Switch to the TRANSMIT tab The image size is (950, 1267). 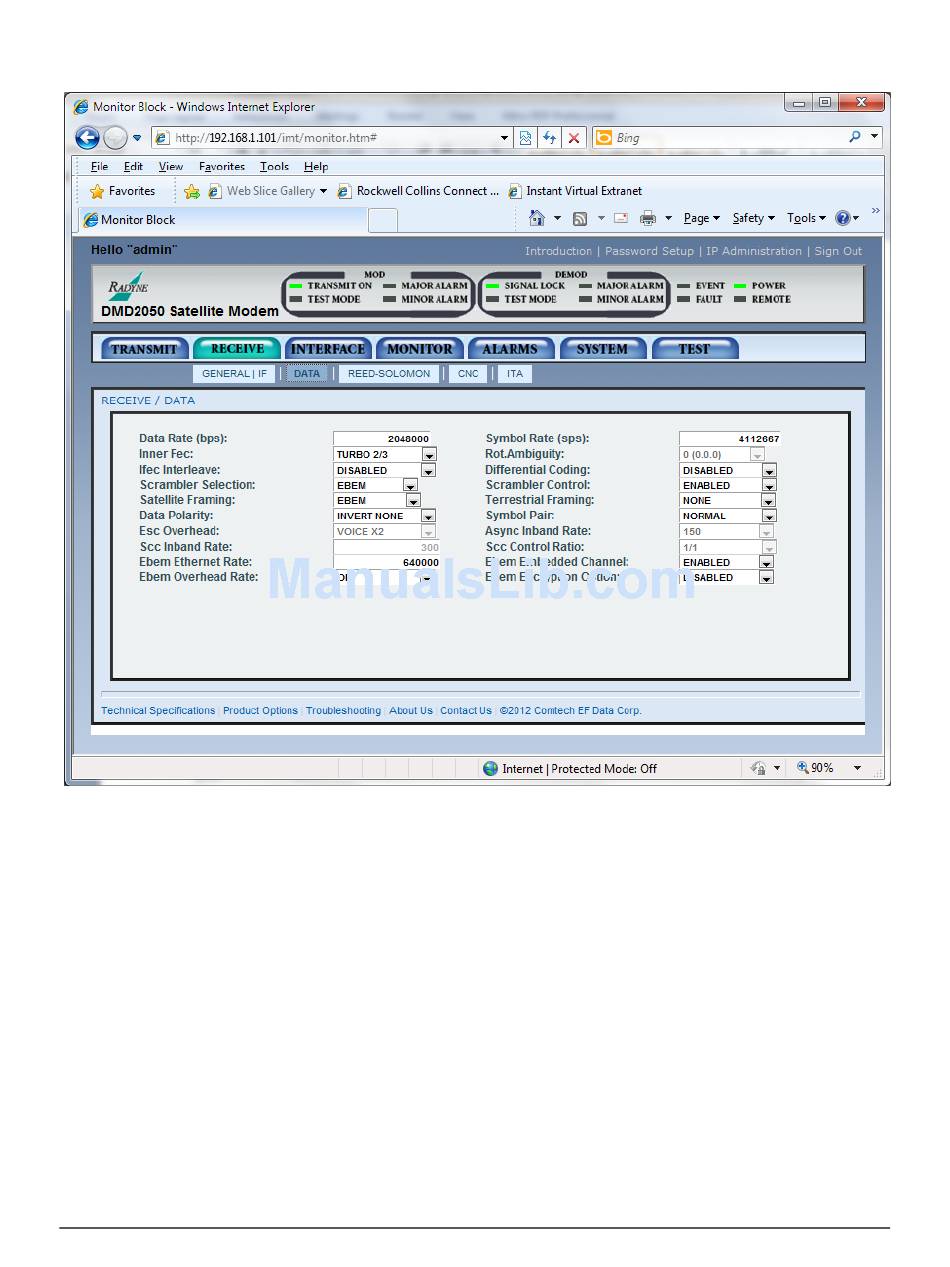coord(144,349)
